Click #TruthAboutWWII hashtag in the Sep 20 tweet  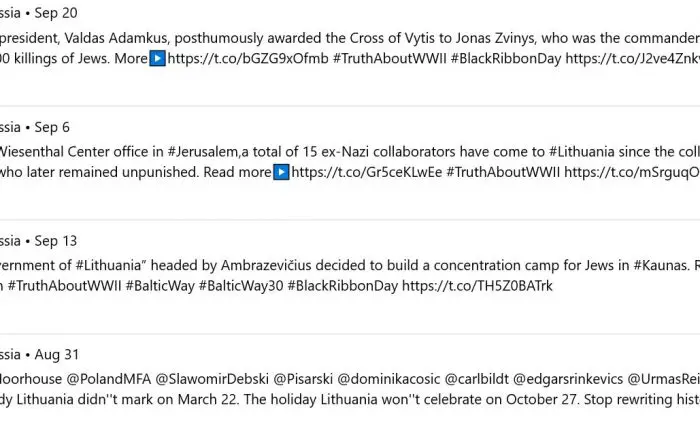390,58
